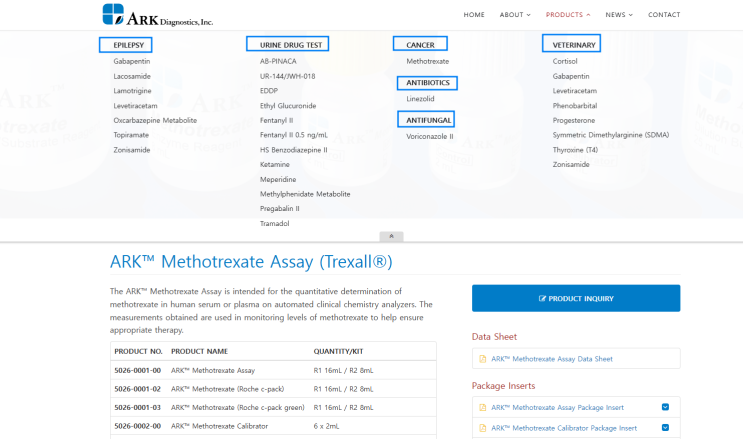The image size is (743, 439).
Task: Select Methotrexate under Cancer category
Action: (427, 61)
